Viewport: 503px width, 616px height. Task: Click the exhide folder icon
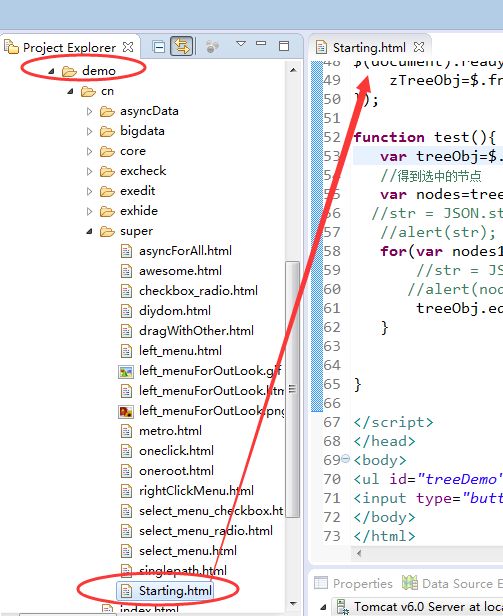click(x=107, y=212)
